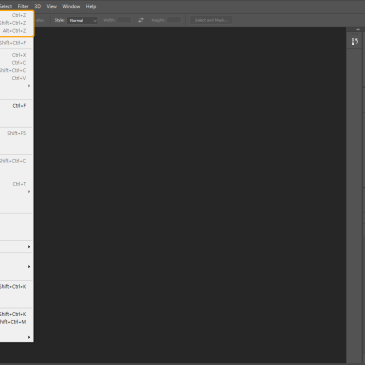Screen dimensions: 365x365
Task: Click the Select and Mask button
Action: tap(211, 20)
